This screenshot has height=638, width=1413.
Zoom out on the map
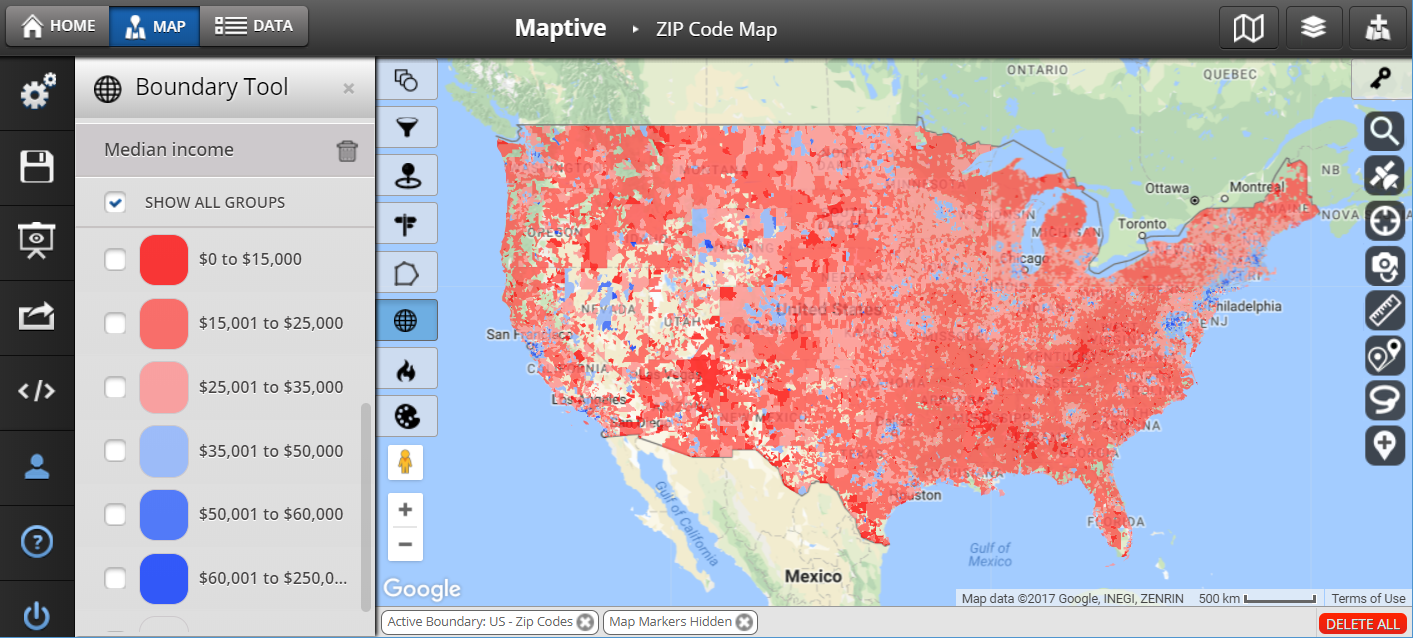click(x=405, y=544)
